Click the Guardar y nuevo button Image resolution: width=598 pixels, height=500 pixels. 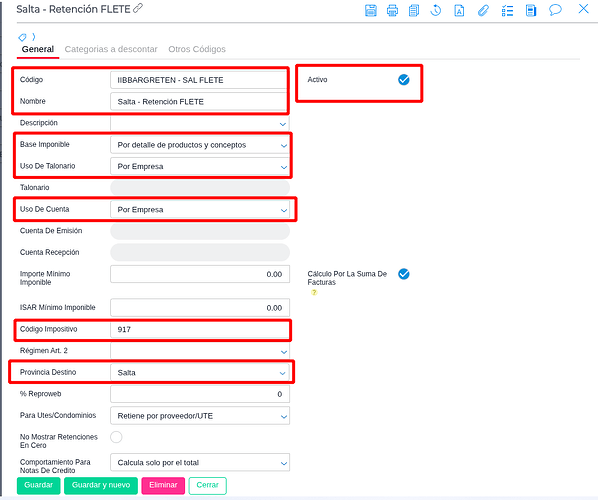pos(101,486)
